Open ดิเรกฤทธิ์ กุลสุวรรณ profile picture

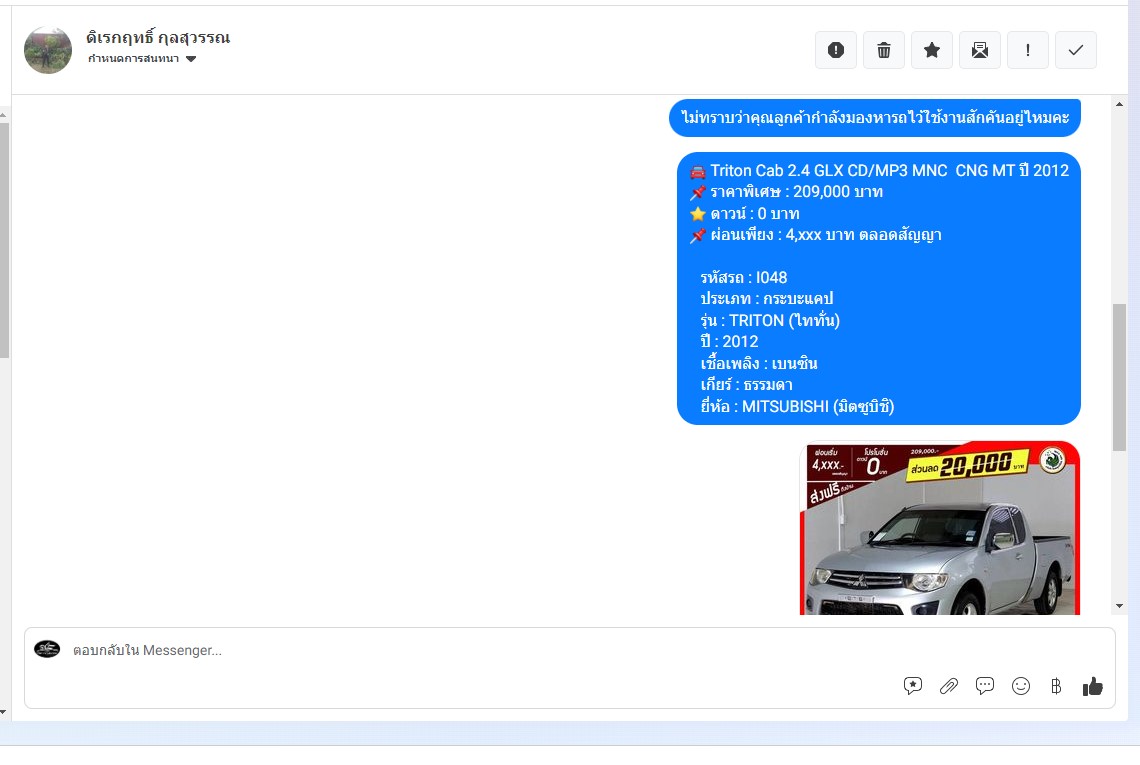(48, 50)
